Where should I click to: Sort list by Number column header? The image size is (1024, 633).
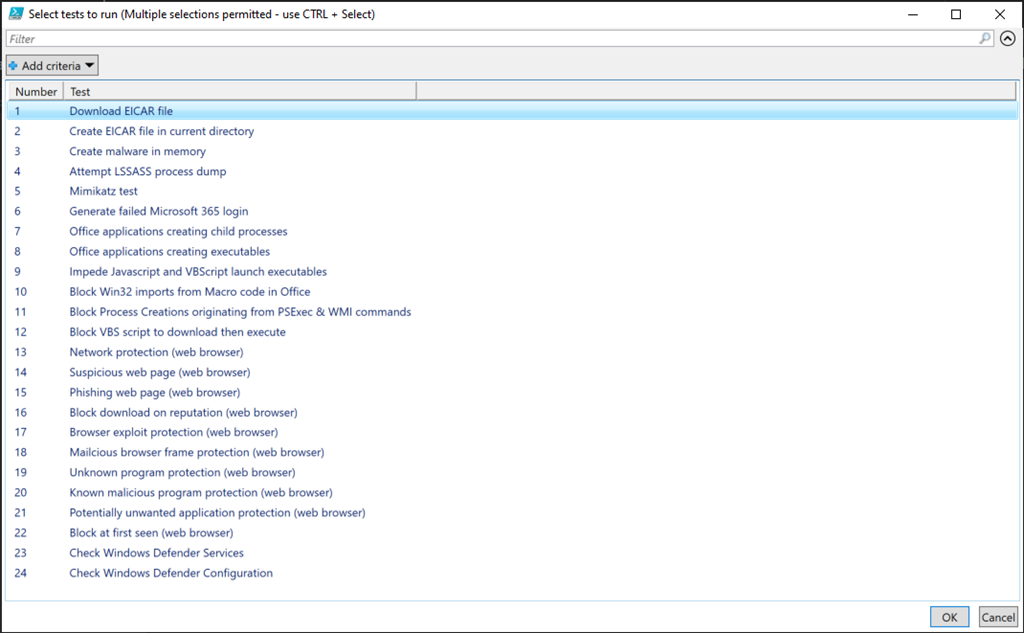coord(36,92)
